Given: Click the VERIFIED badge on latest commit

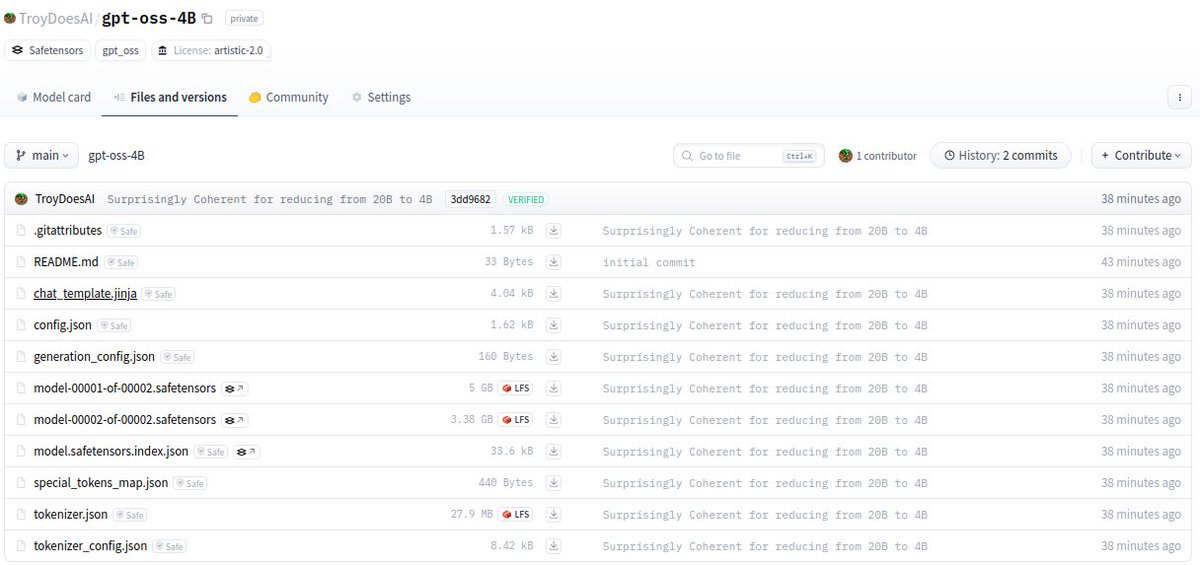Looking at the screenshot, I should click(526, 199).
